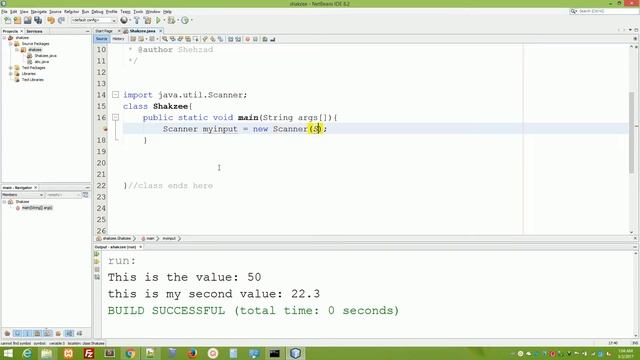
Task: Run the project with green play icon
Action: [158, 20]
